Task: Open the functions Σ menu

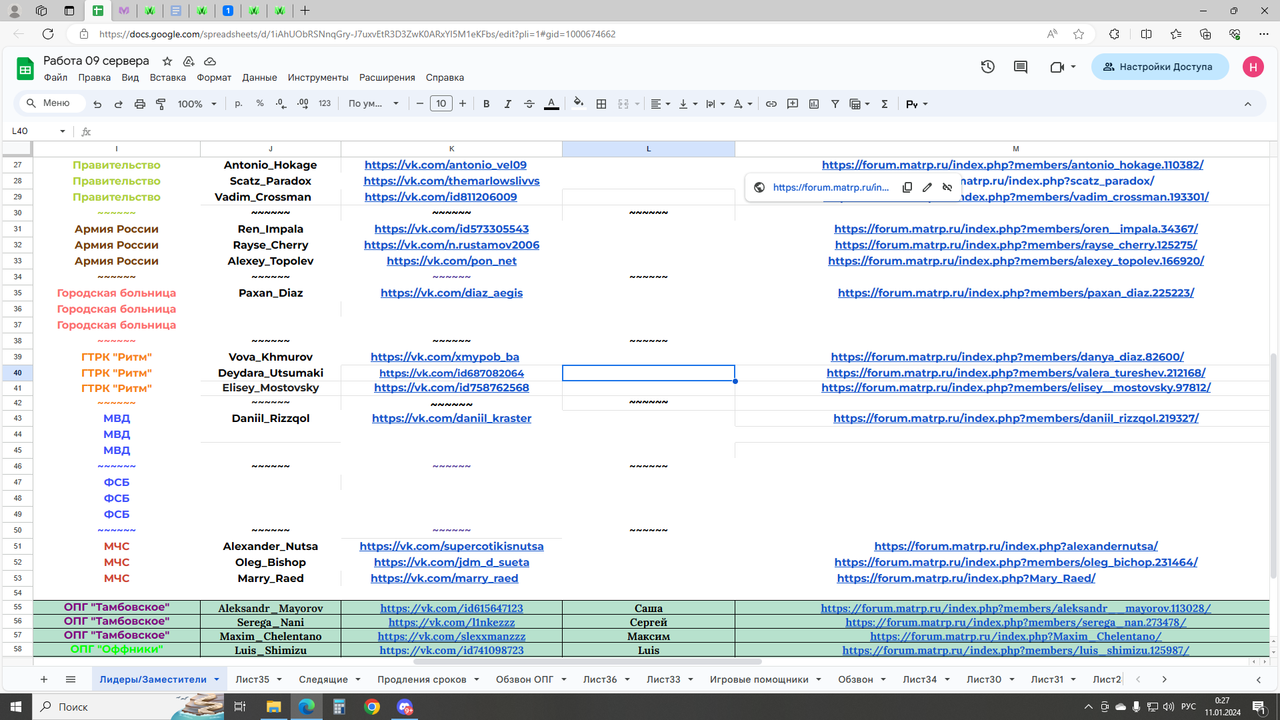Action: point(885,103)
